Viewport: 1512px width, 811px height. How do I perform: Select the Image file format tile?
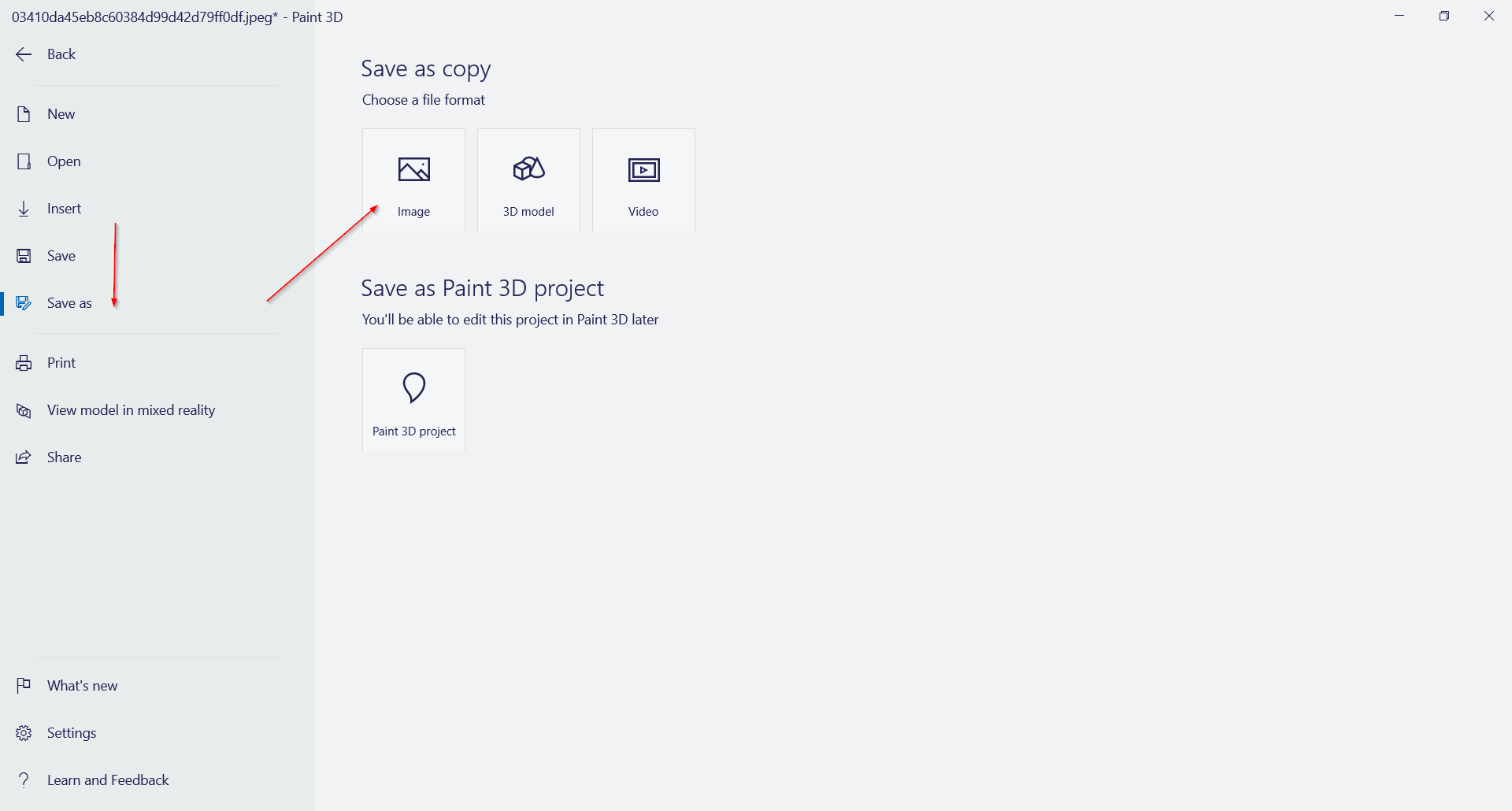[x=413, y=180]
